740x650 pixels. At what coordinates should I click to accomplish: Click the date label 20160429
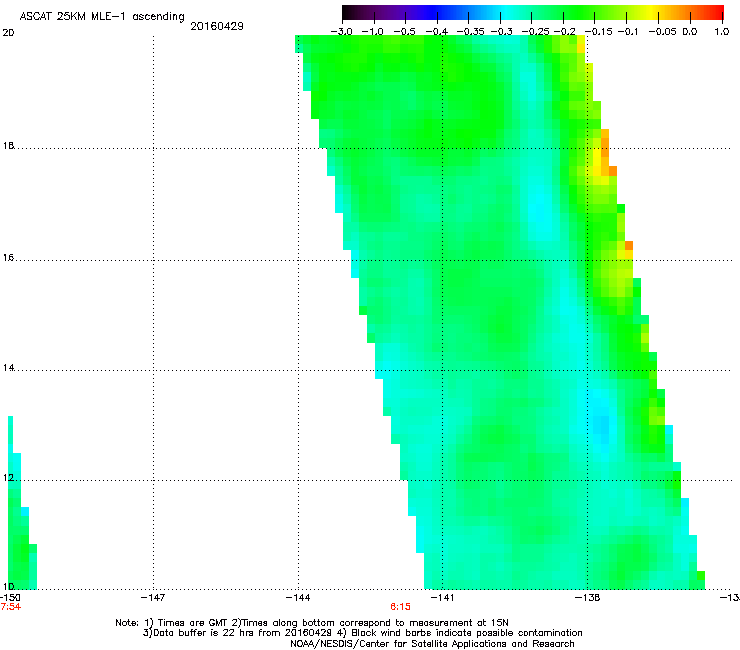[x=217, y=26]
